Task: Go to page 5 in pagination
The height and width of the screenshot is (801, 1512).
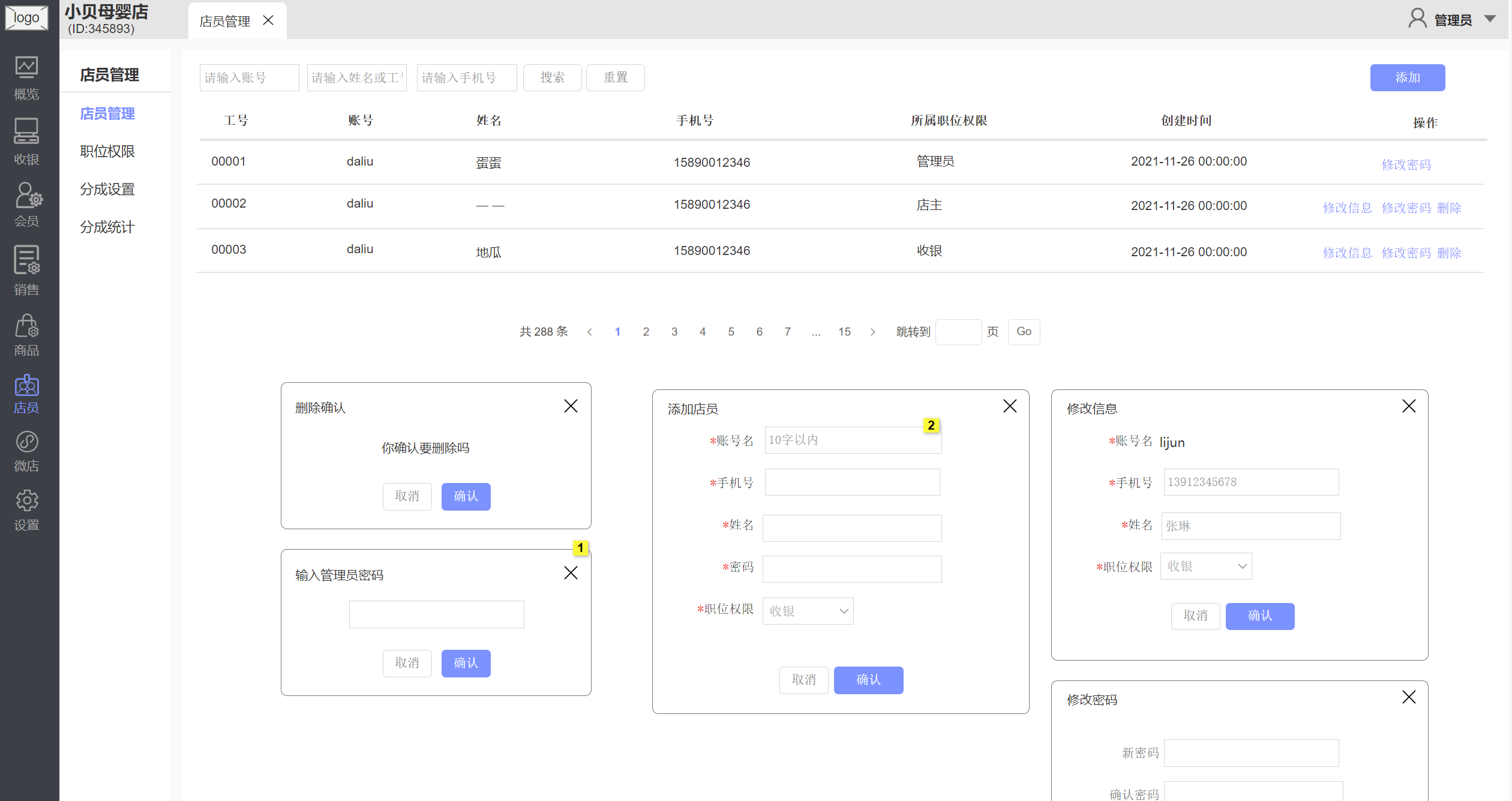Action: (x=731, y=332)
